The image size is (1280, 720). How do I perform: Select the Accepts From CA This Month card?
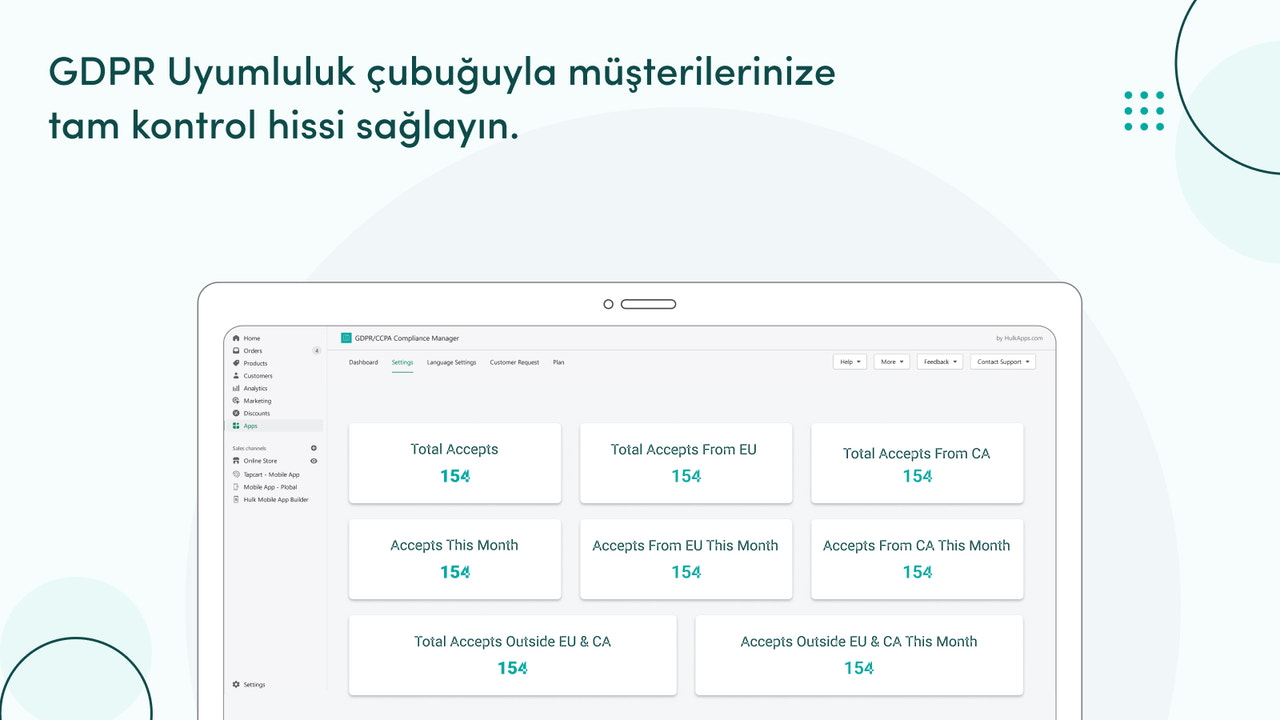[917, 559]
